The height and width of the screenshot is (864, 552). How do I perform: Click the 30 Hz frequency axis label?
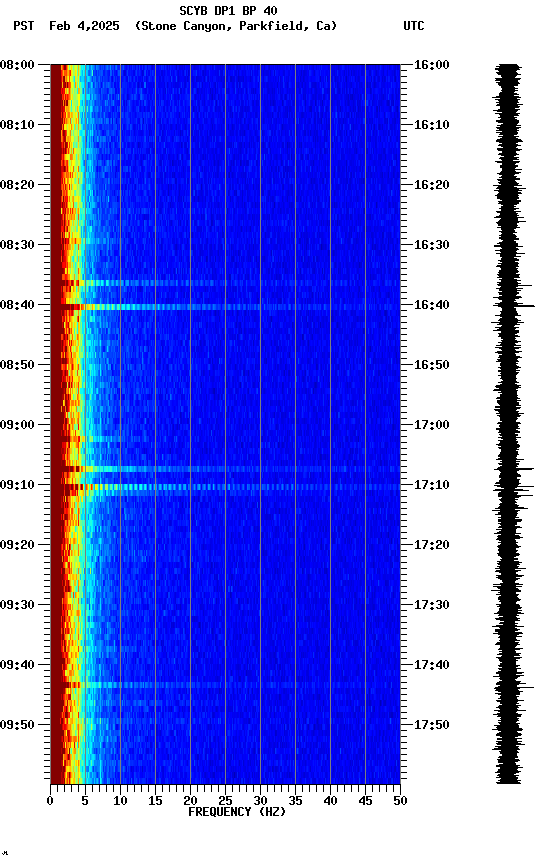click(260, 801)
